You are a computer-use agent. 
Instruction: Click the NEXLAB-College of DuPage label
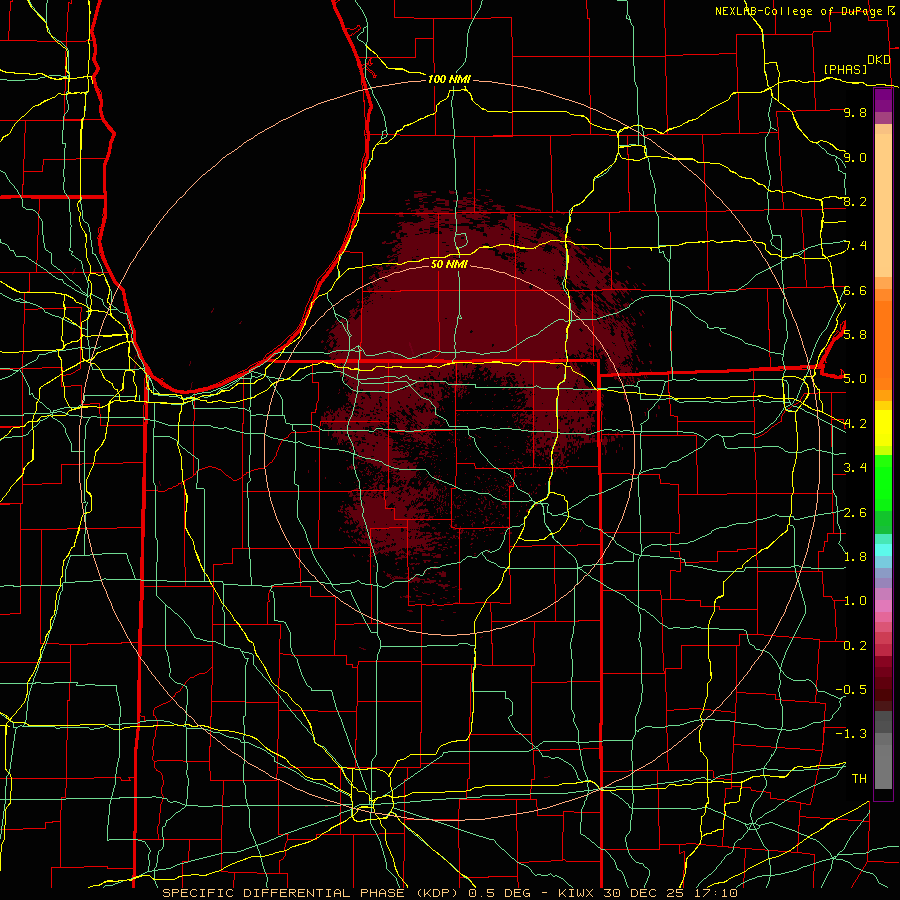(798, 11)
